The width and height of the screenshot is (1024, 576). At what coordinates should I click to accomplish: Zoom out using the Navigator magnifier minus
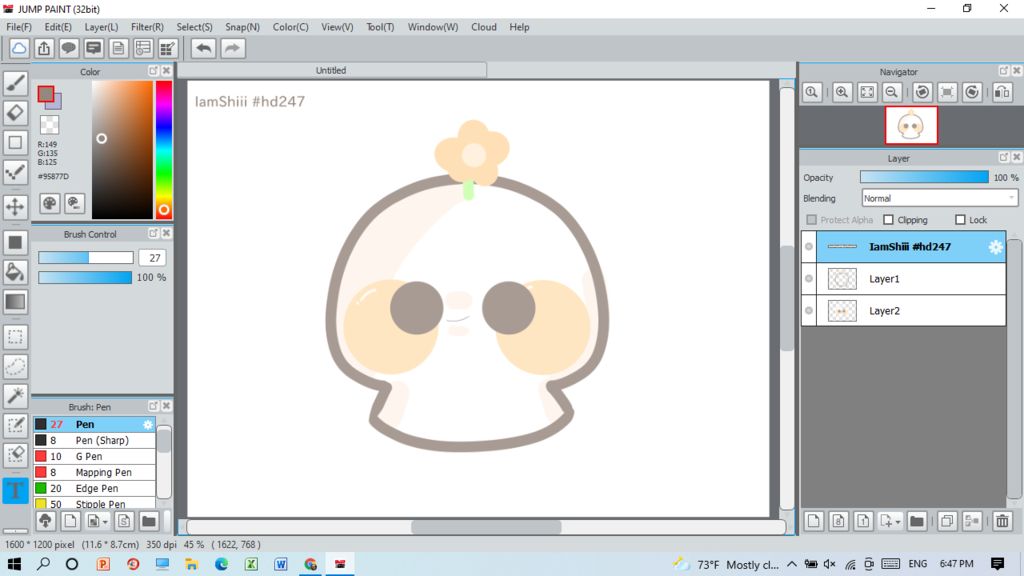(891, 92)
